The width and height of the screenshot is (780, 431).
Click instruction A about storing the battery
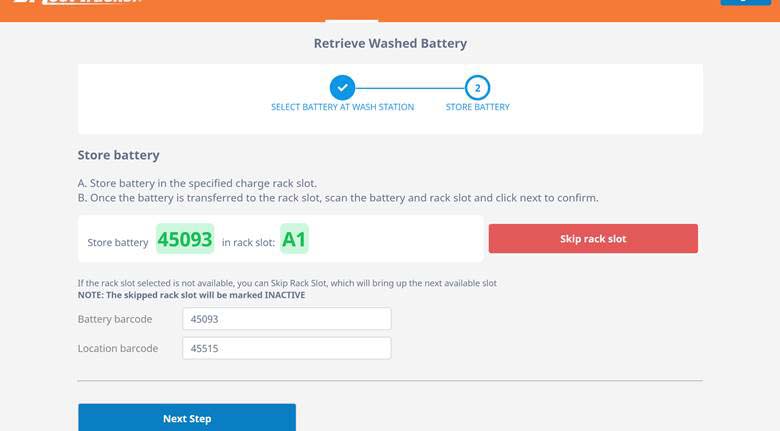(197, 183)
